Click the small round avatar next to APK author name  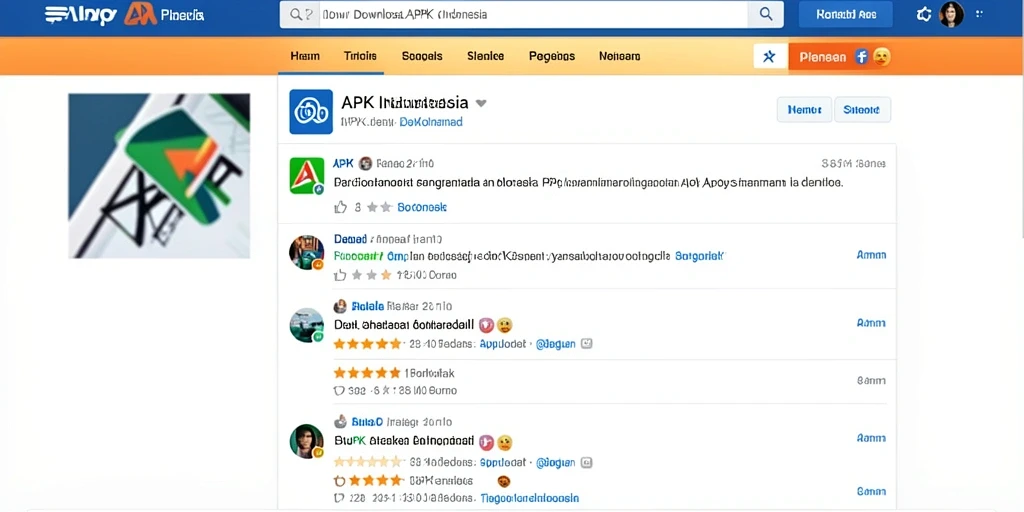click(x=365, y=164)
